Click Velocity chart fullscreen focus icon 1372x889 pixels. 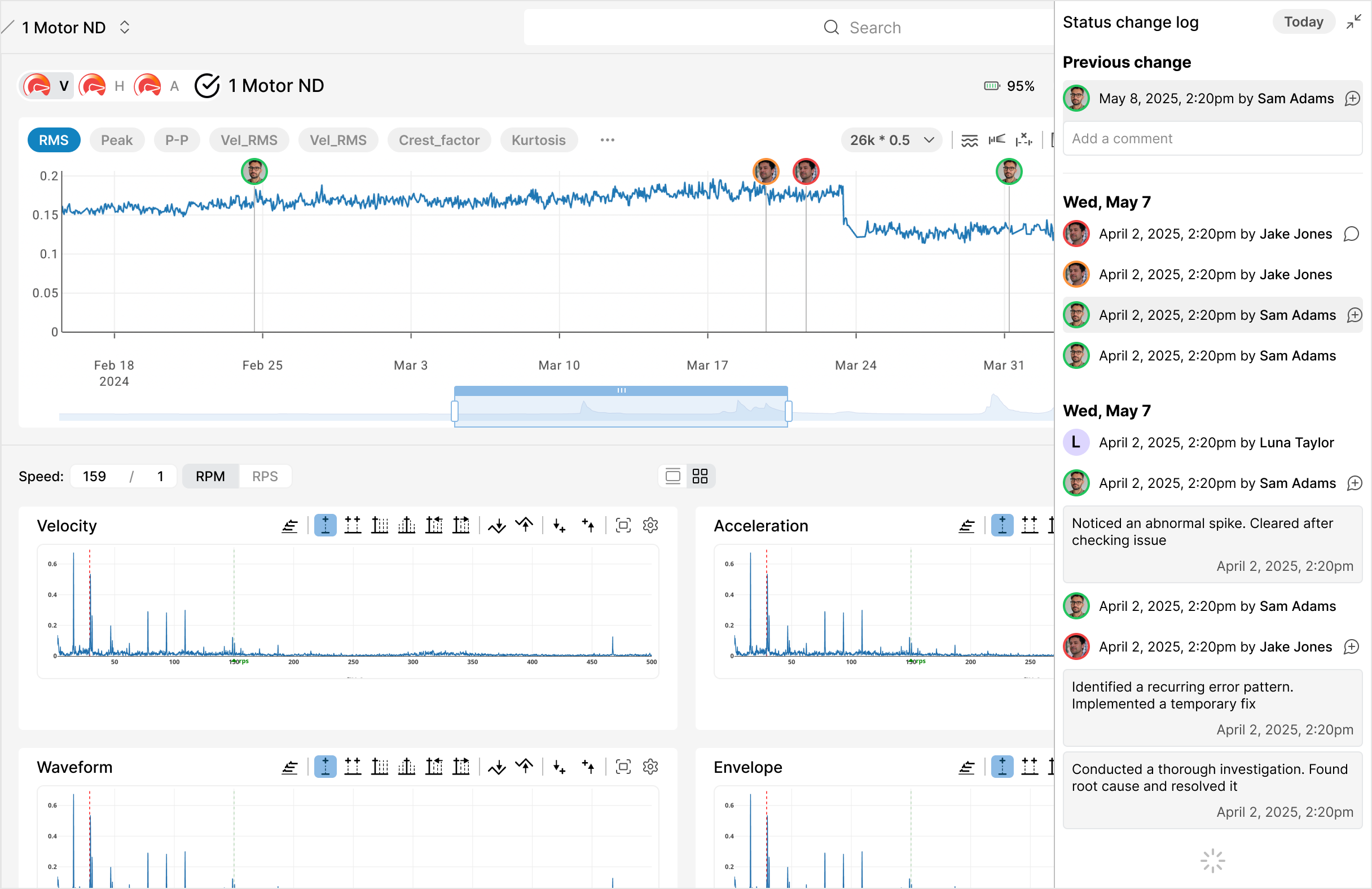[x=623, y=525]
